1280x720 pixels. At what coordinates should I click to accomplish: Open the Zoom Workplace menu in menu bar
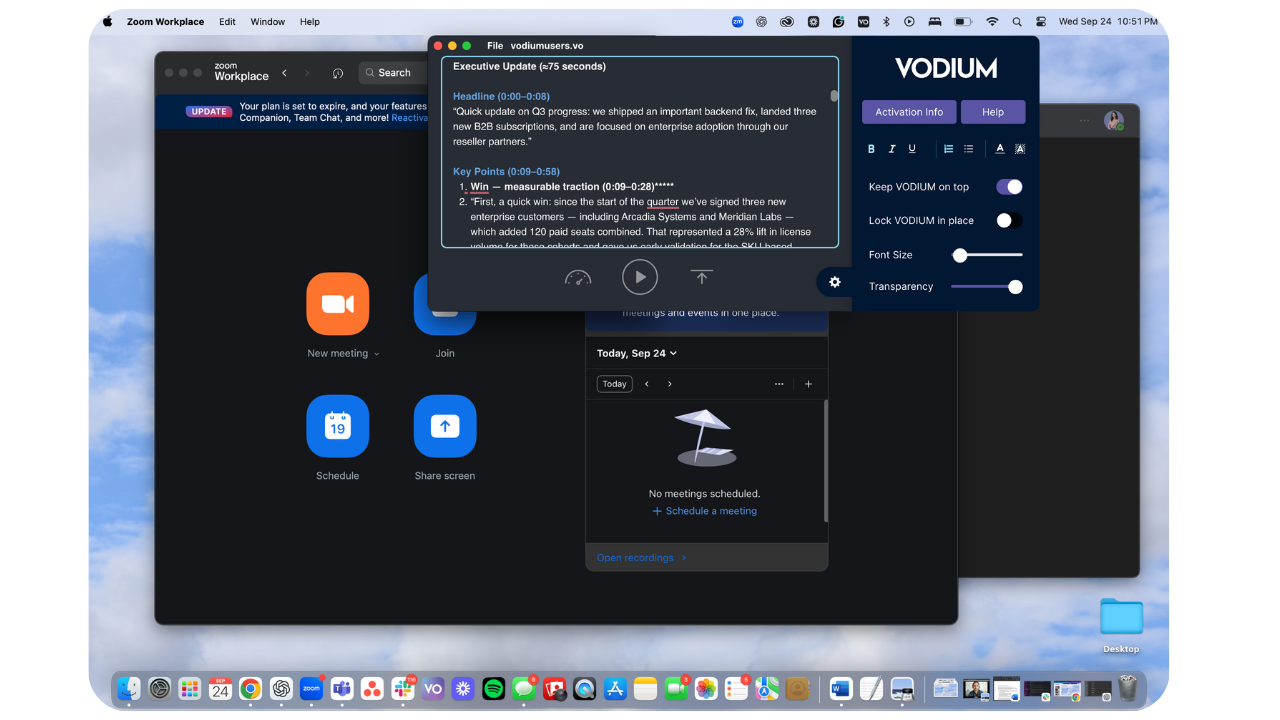165,22
